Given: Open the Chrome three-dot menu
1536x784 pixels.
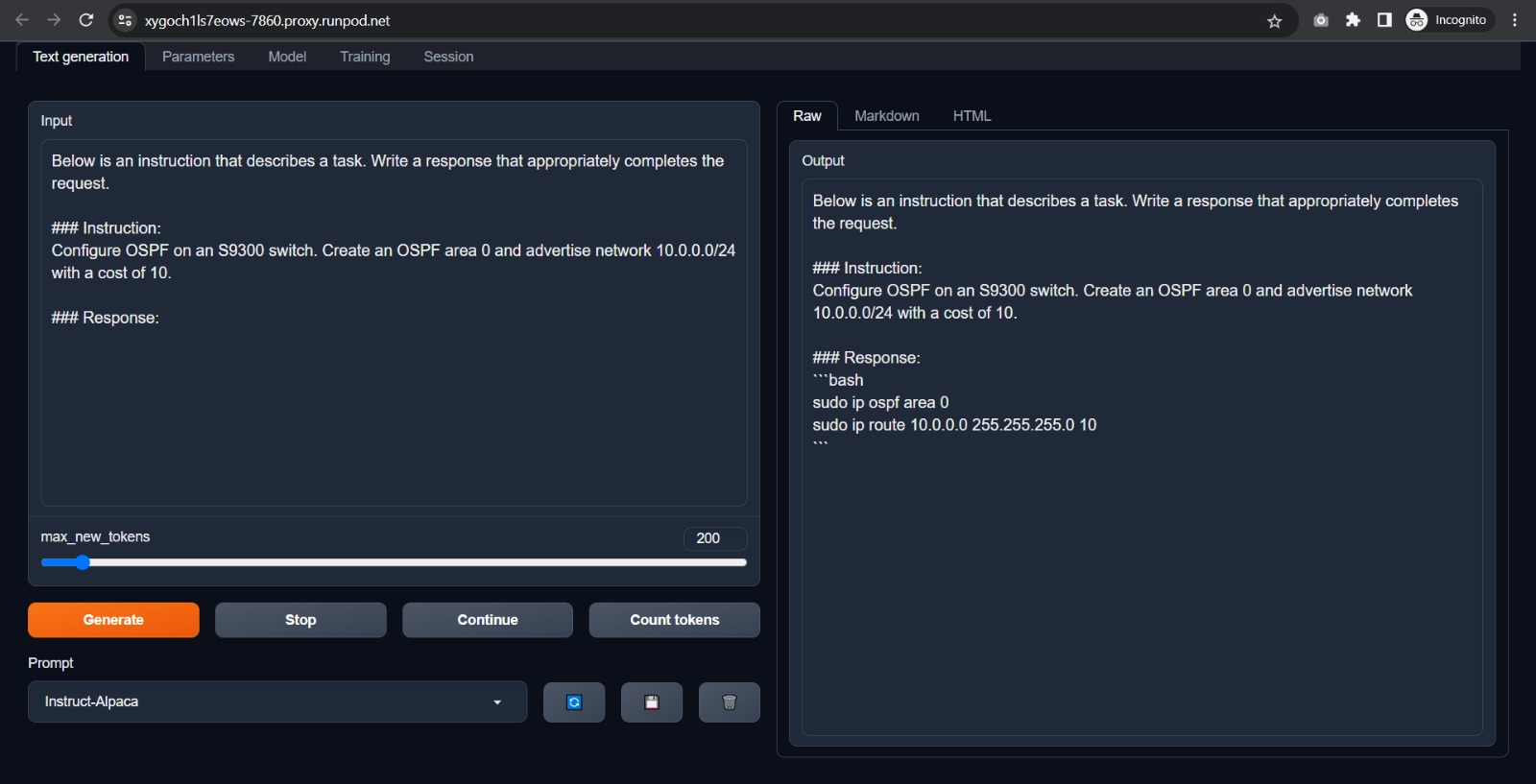Looking at the screenshot, I should point(1515,20).
